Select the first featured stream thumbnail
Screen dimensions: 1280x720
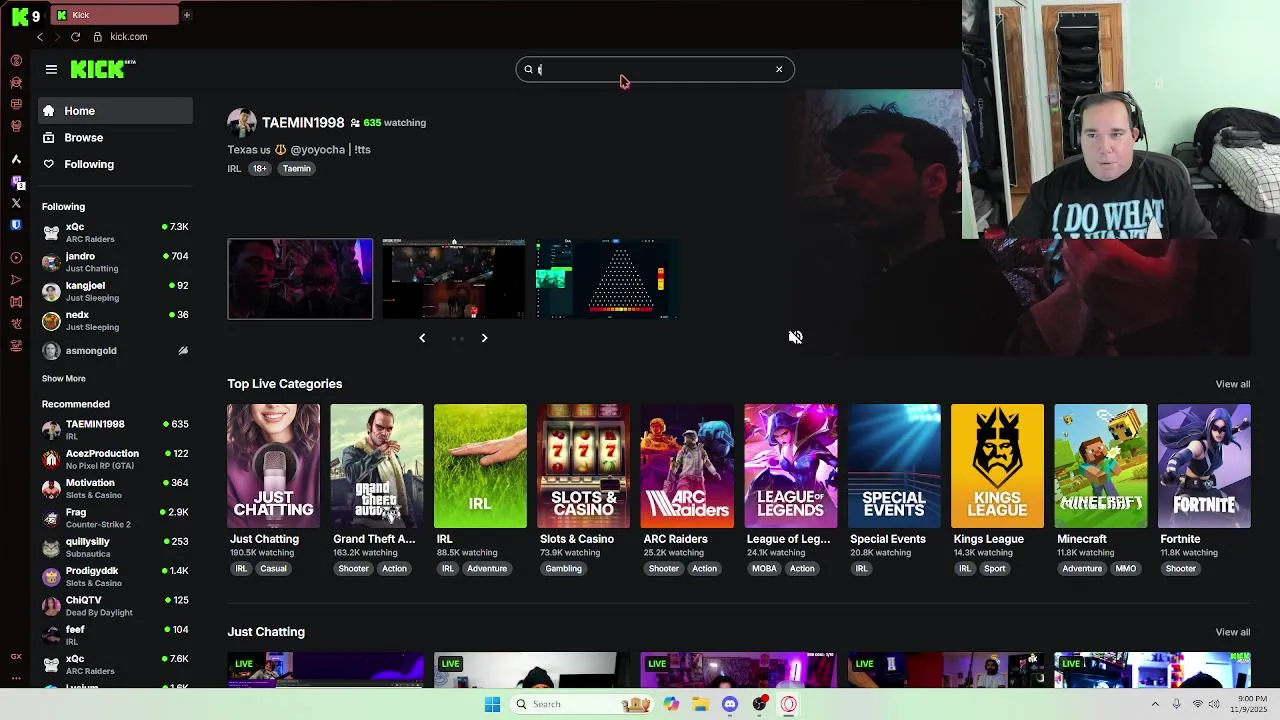(300, 279)
